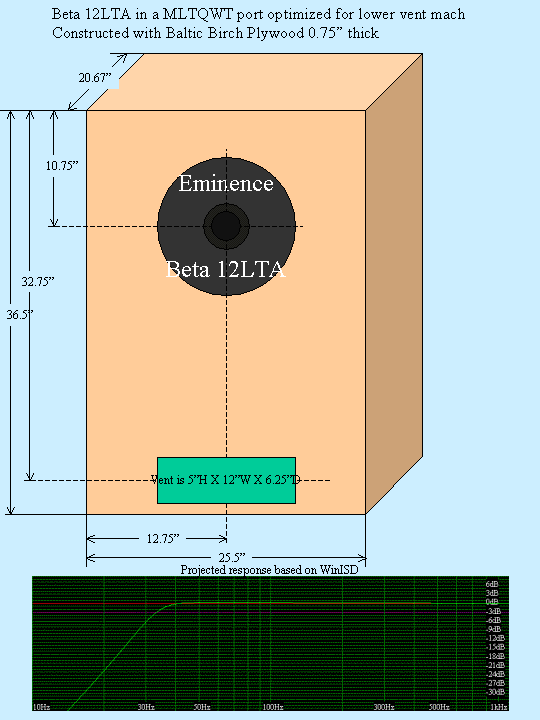
Task: Click the 30Hz frequency axis label
Action: coord(146,707)
